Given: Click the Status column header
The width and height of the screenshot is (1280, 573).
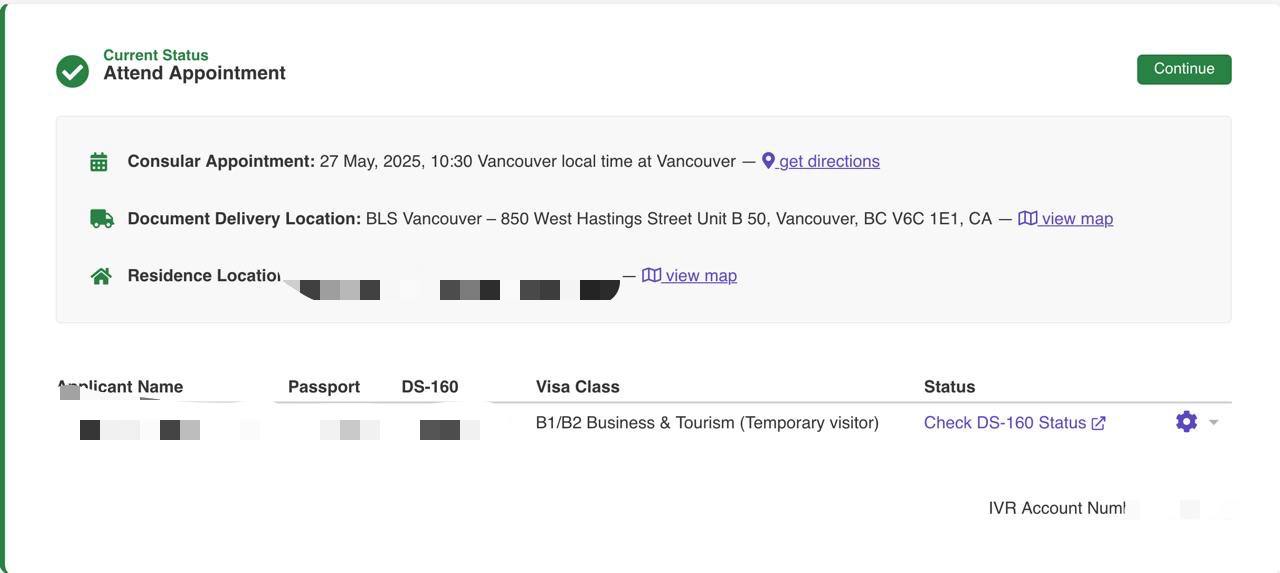Looking at the screenshot, I should coord(949,387).
